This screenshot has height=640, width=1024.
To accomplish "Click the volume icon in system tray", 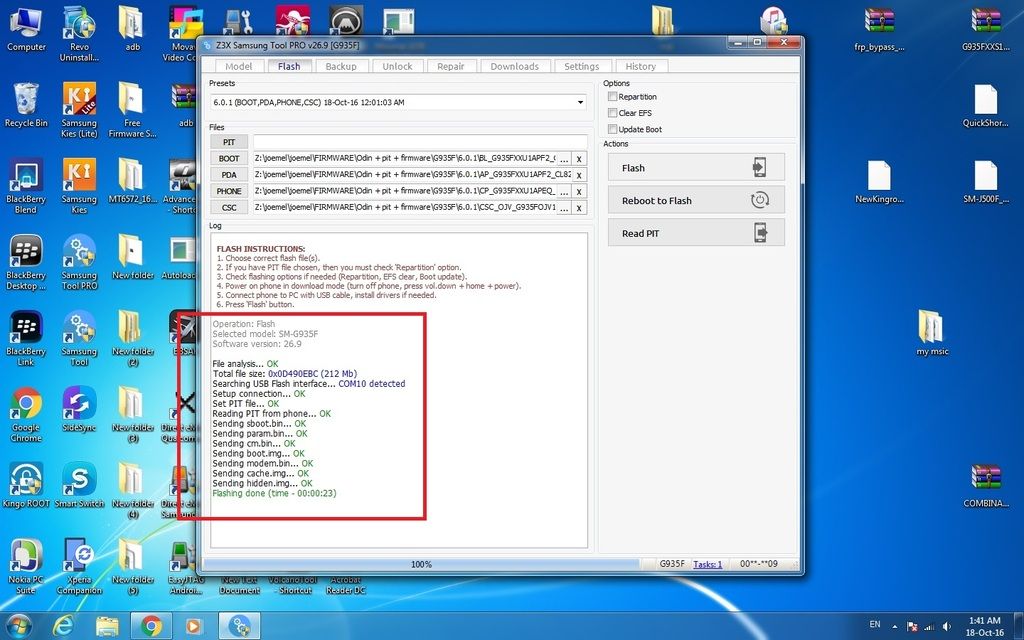I will pos(947,626).
